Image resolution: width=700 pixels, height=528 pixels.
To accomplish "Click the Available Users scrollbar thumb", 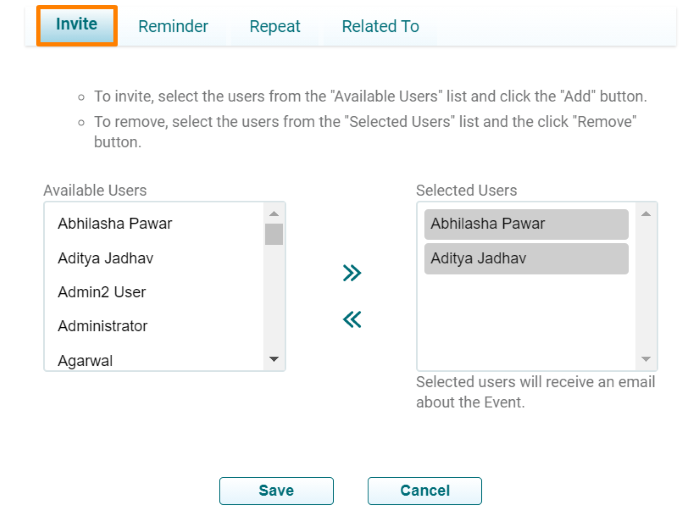I will 274,234.
